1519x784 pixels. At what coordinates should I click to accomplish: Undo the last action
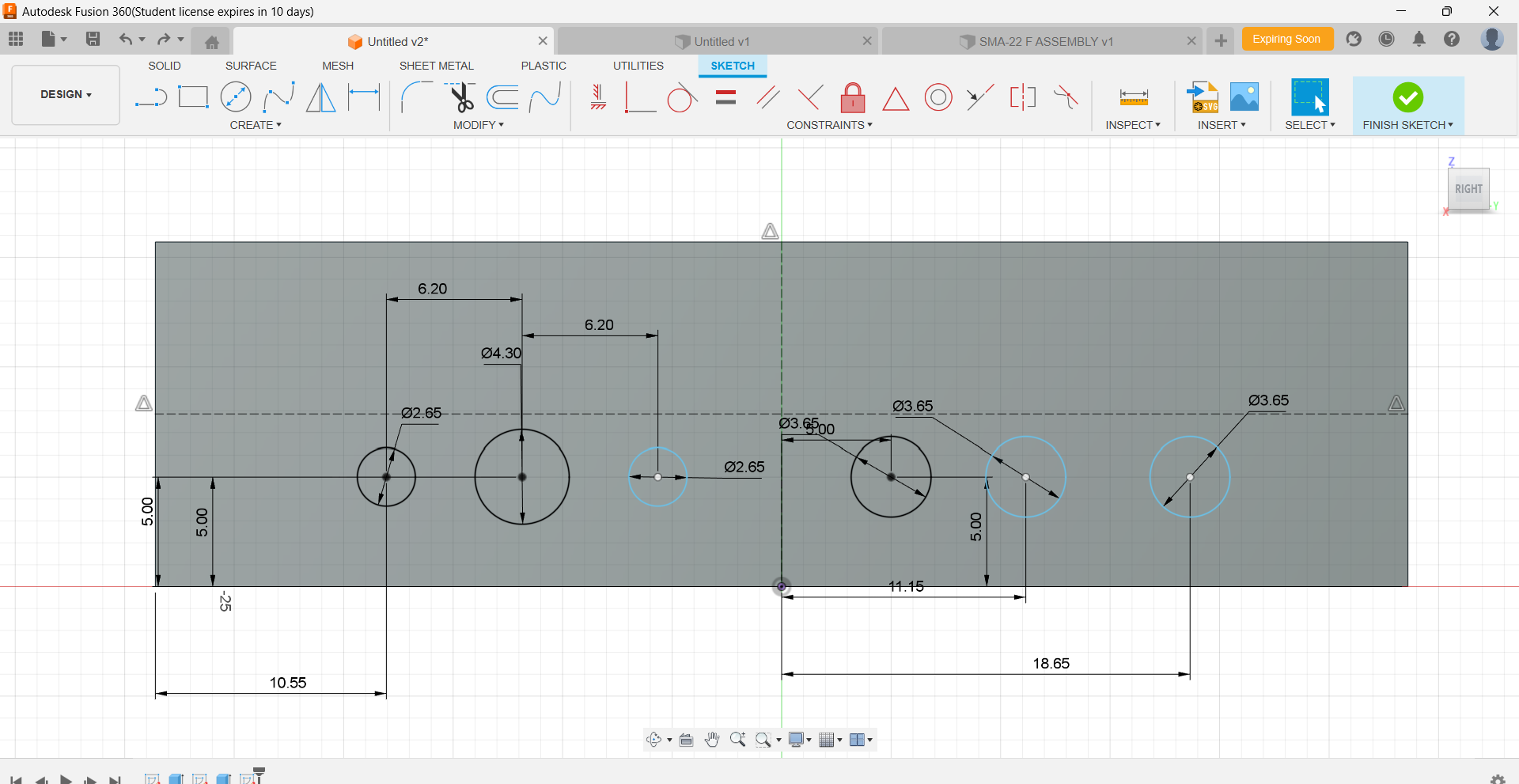(125, 39)
